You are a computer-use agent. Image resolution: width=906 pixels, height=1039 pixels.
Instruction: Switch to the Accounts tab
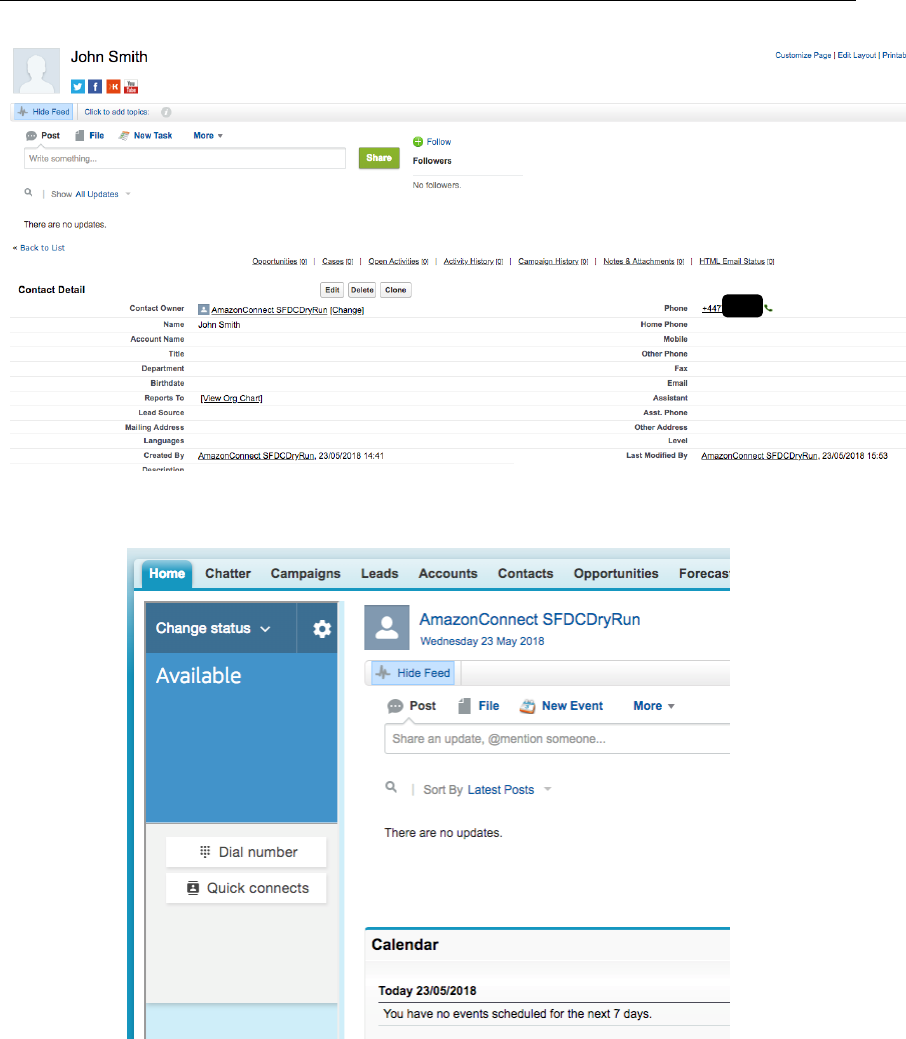pos(448,574)
